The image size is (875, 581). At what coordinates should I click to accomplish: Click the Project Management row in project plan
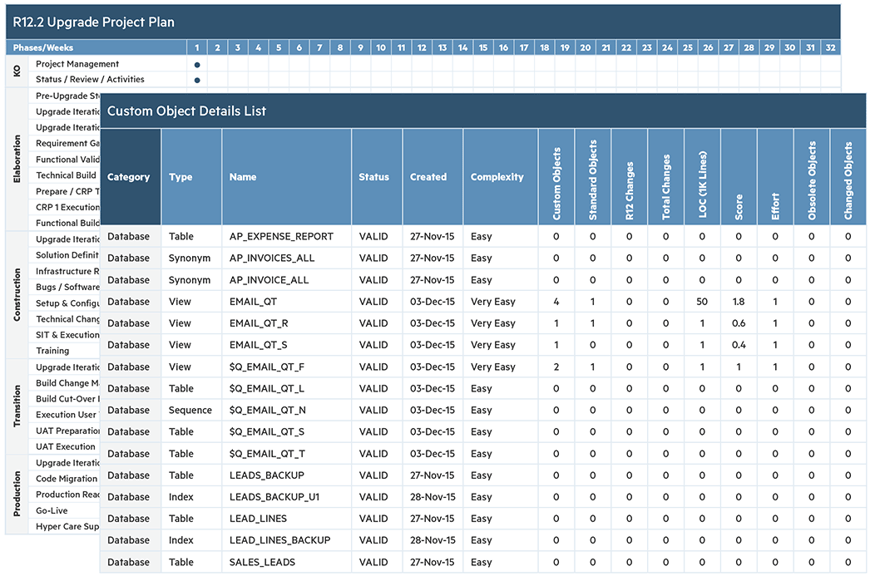tap(78, 64)
